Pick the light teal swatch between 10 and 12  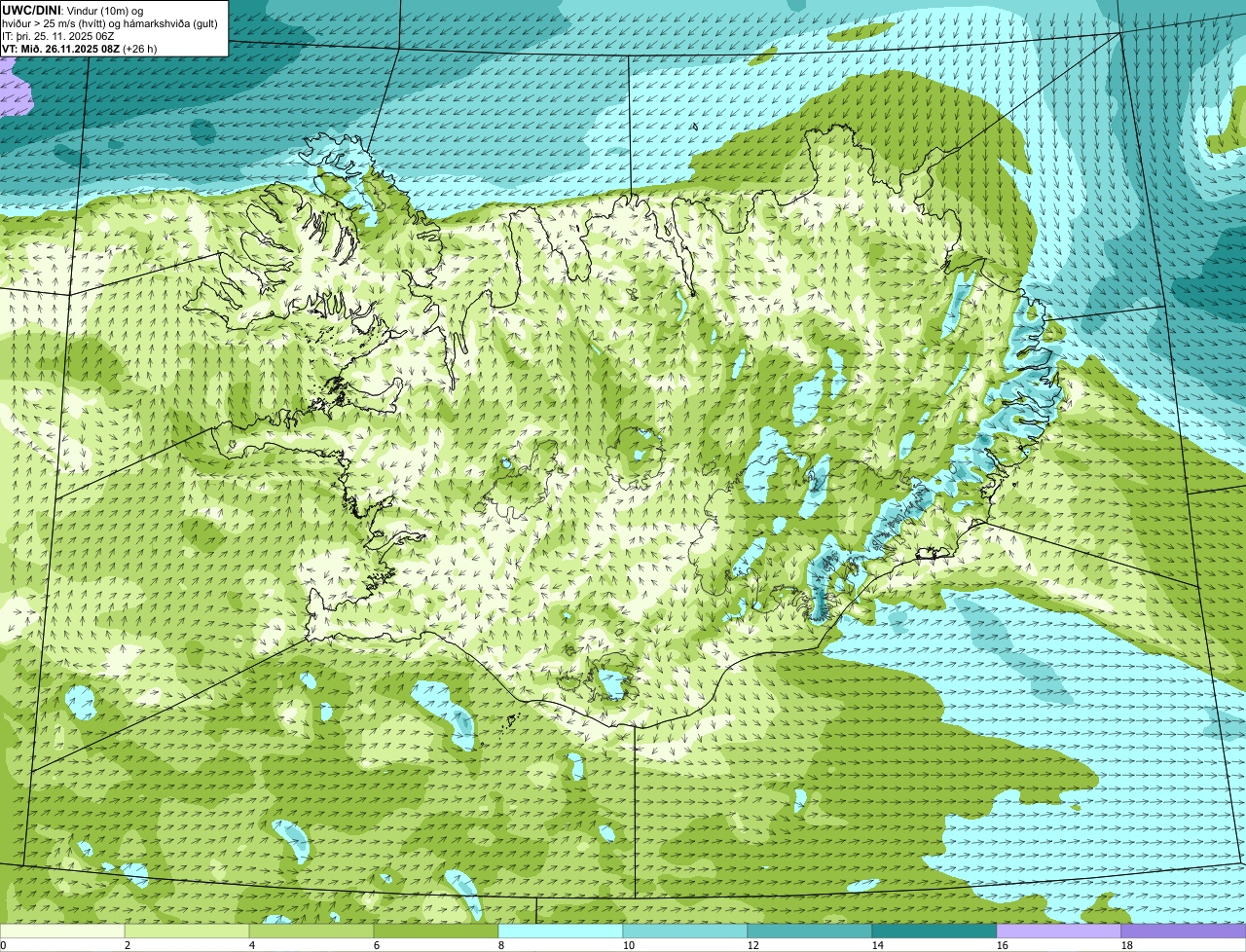tap(685, 931)
